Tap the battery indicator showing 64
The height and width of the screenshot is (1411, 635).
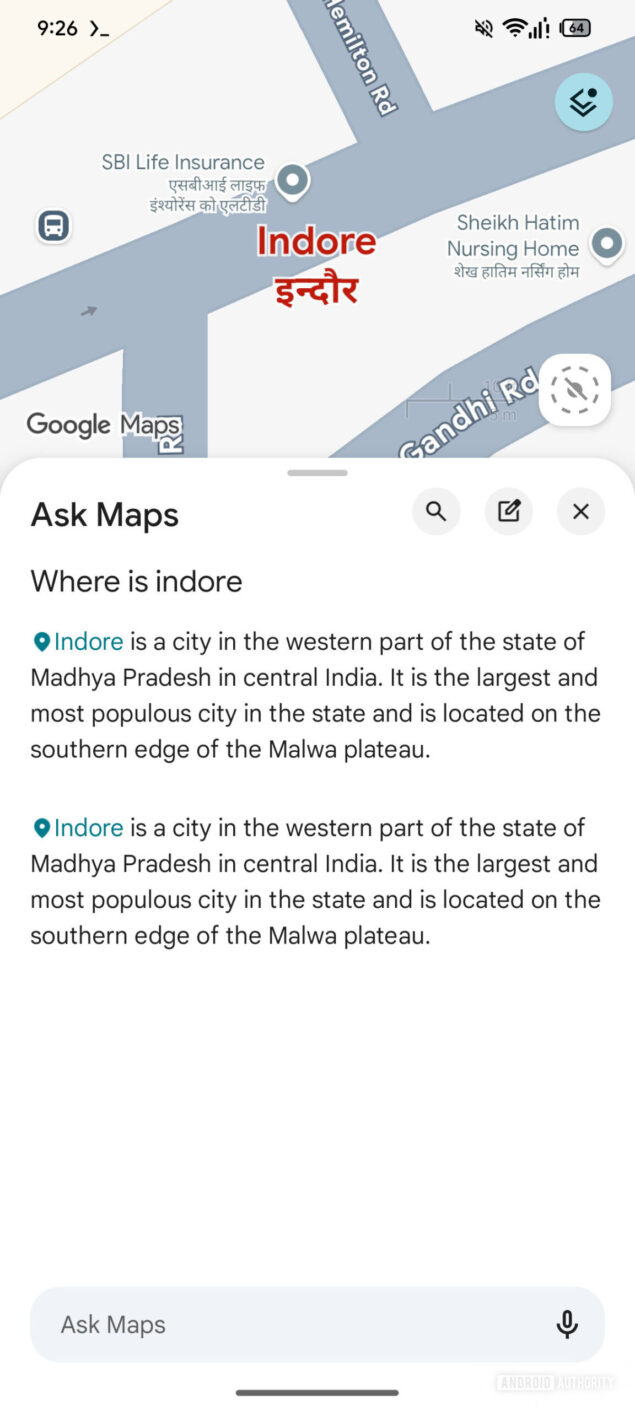point(573,28)
